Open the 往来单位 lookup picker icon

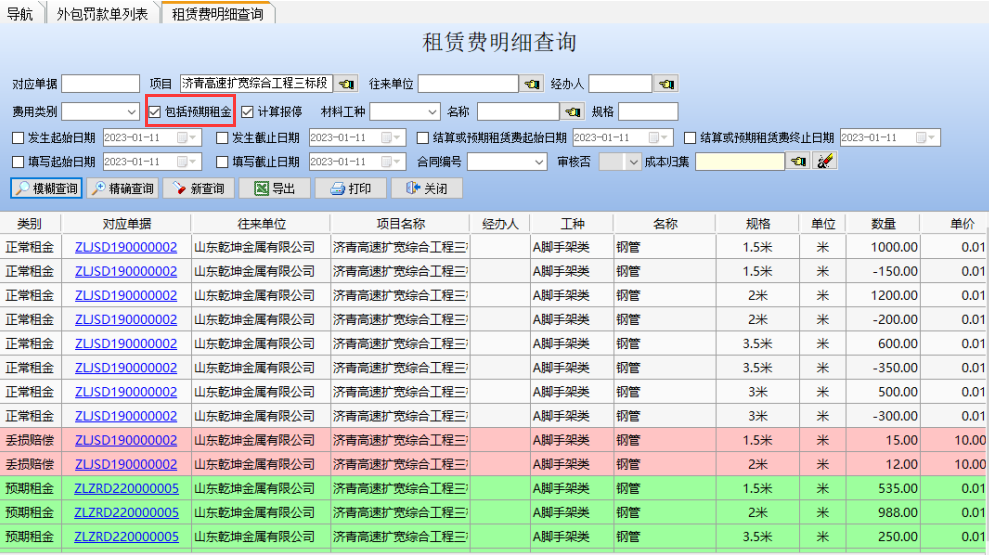coord(532,84)
